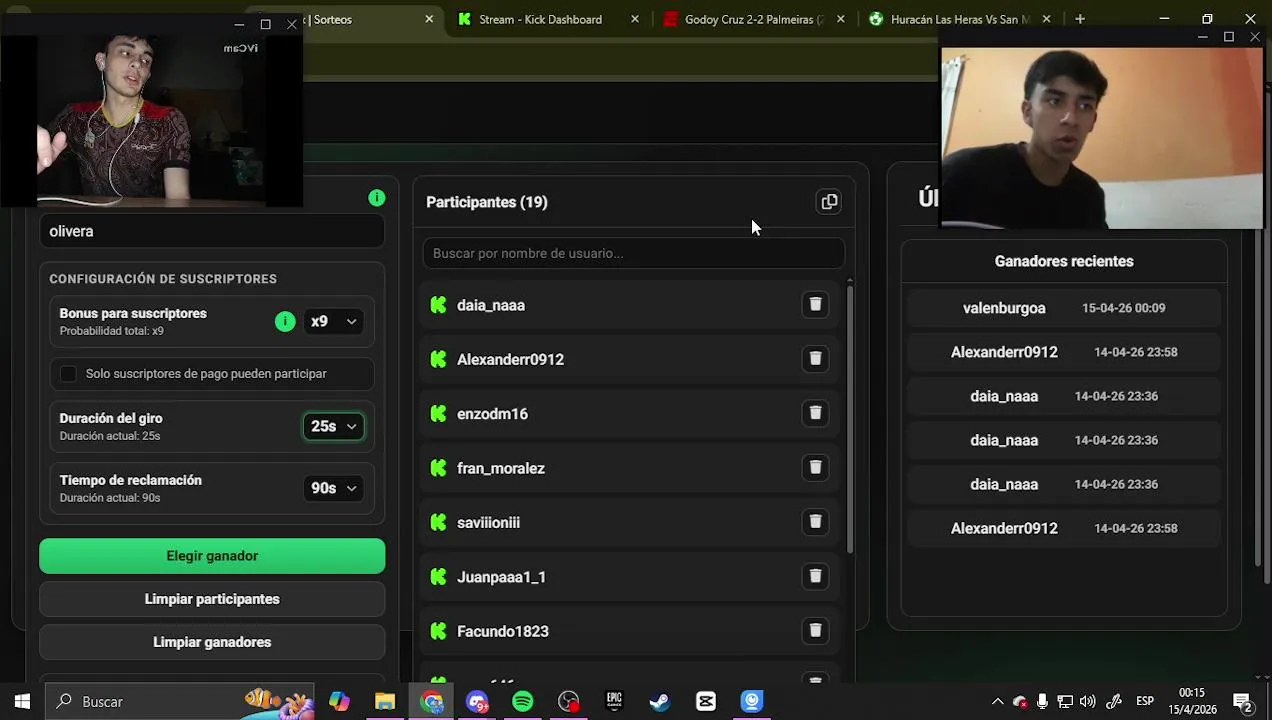Open the volume control in system tray
Image resolution: width=1272 pixels, height=720 pixels.
[1088, 701]
